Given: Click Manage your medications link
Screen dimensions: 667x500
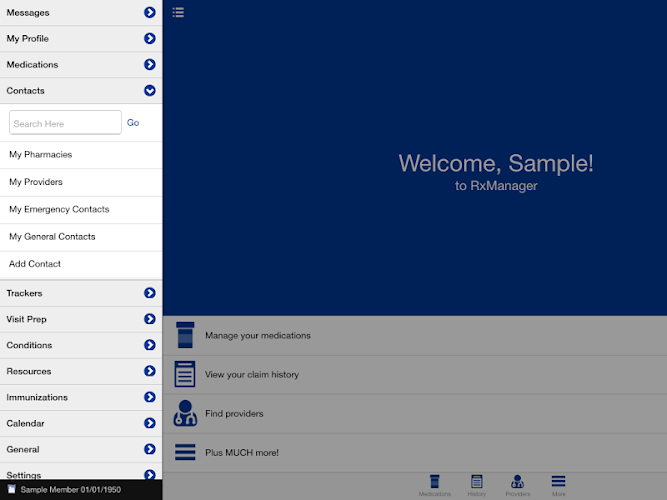Looking at the screenshot, I should (x=258, y=335).
